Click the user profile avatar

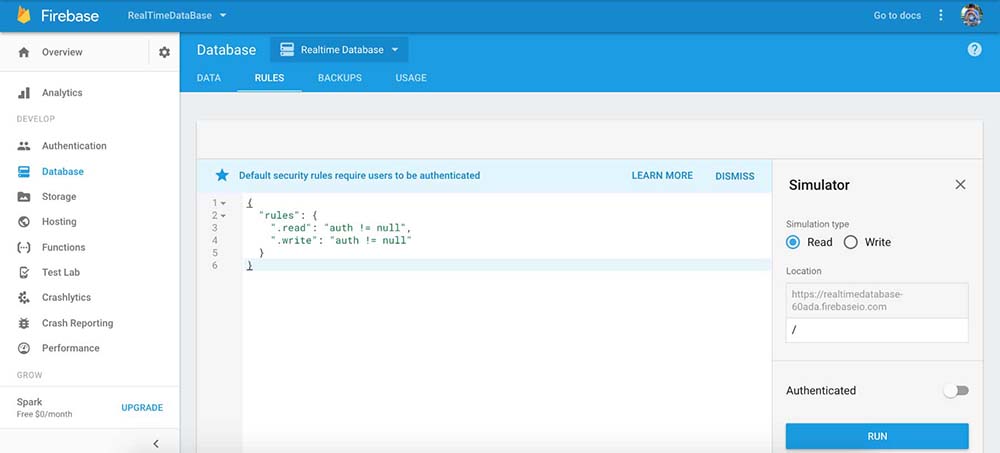(x=972, y=16)
